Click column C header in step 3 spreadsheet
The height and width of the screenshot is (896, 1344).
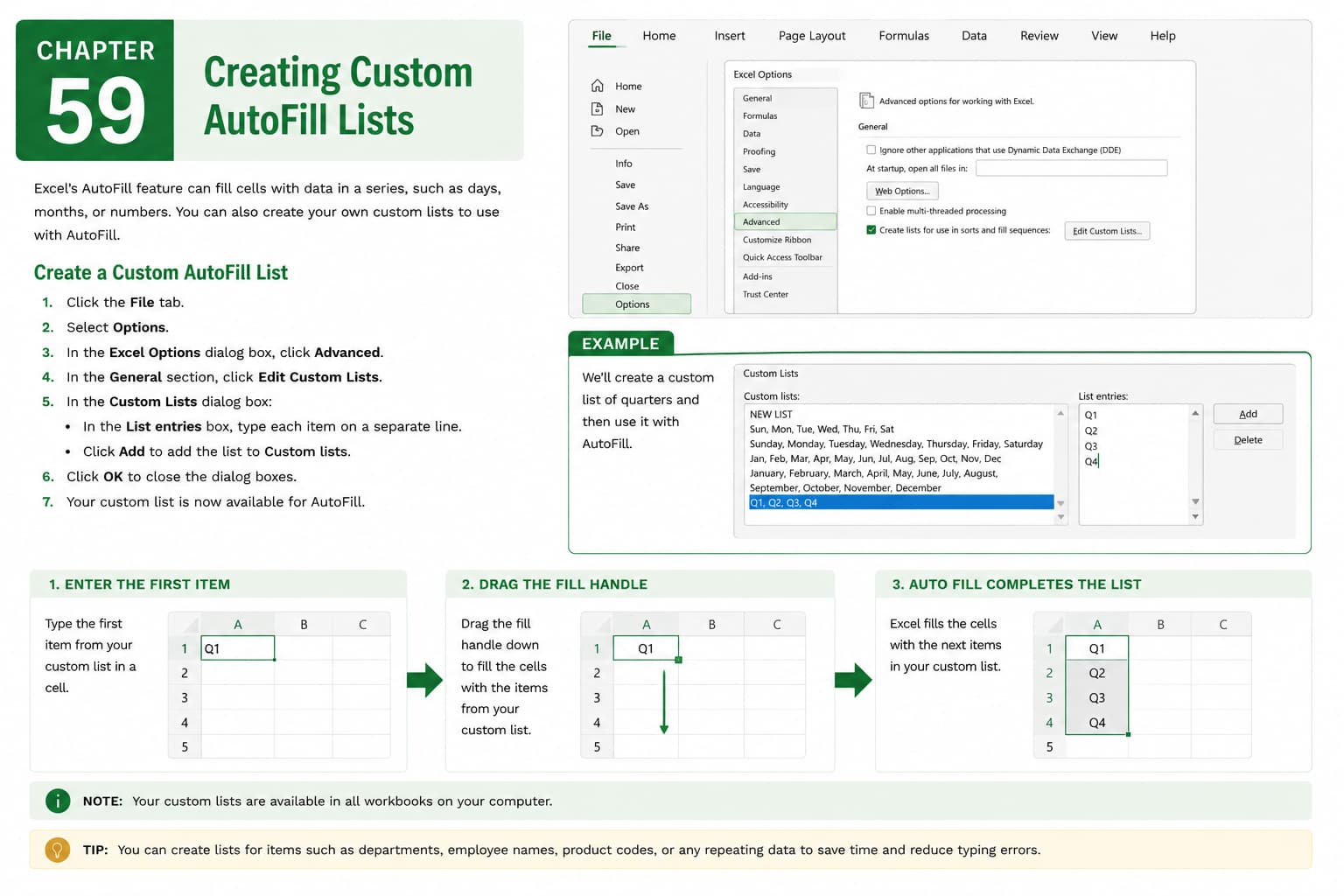[x=1222, y=625]
